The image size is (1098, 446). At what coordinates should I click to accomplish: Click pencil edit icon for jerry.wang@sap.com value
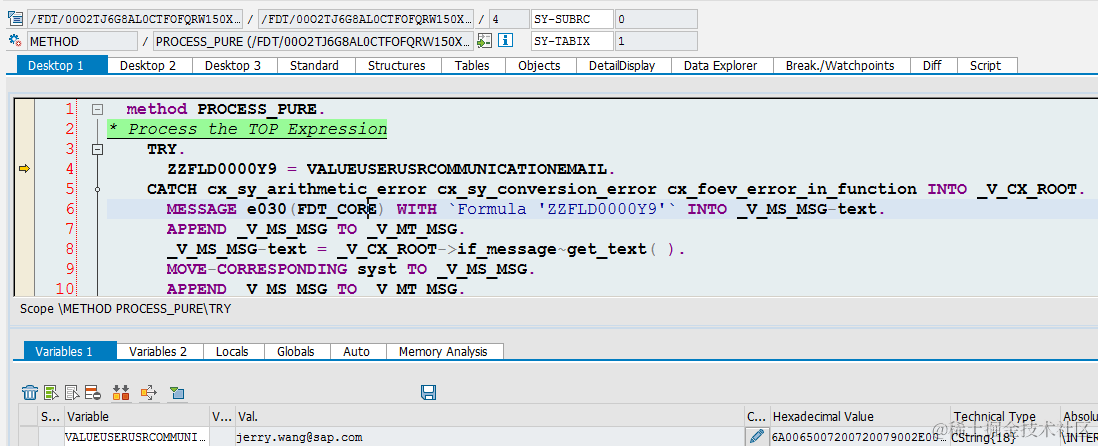point(756,437)
